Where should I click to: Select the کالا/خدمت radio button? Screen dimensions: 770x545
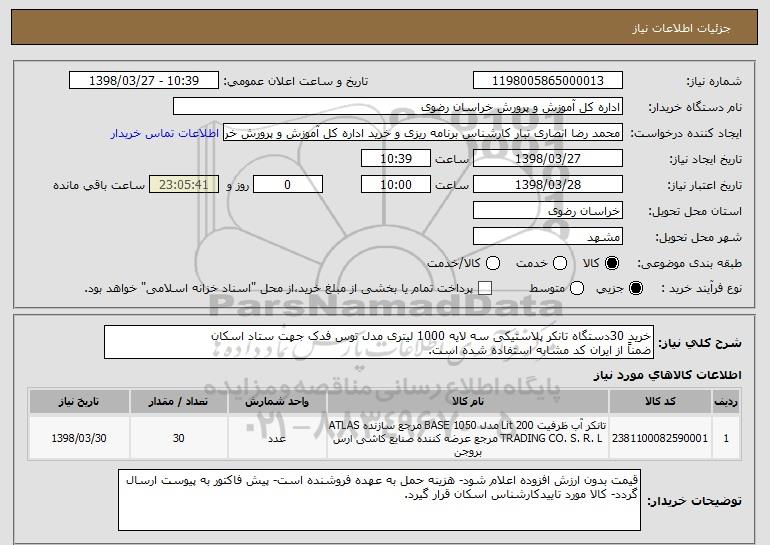pos(493,264)
